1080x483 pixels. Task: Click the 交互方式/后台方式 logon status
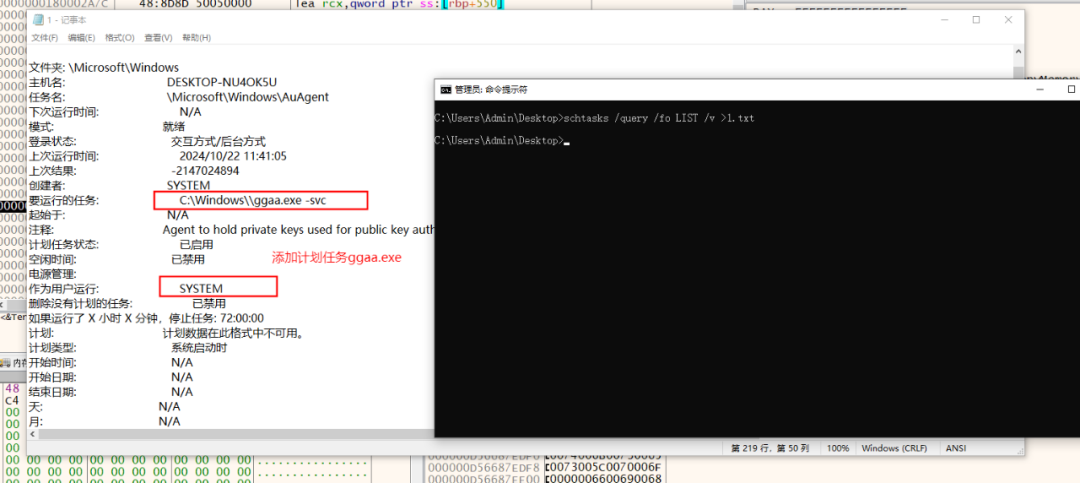click(x=218, y=141)
